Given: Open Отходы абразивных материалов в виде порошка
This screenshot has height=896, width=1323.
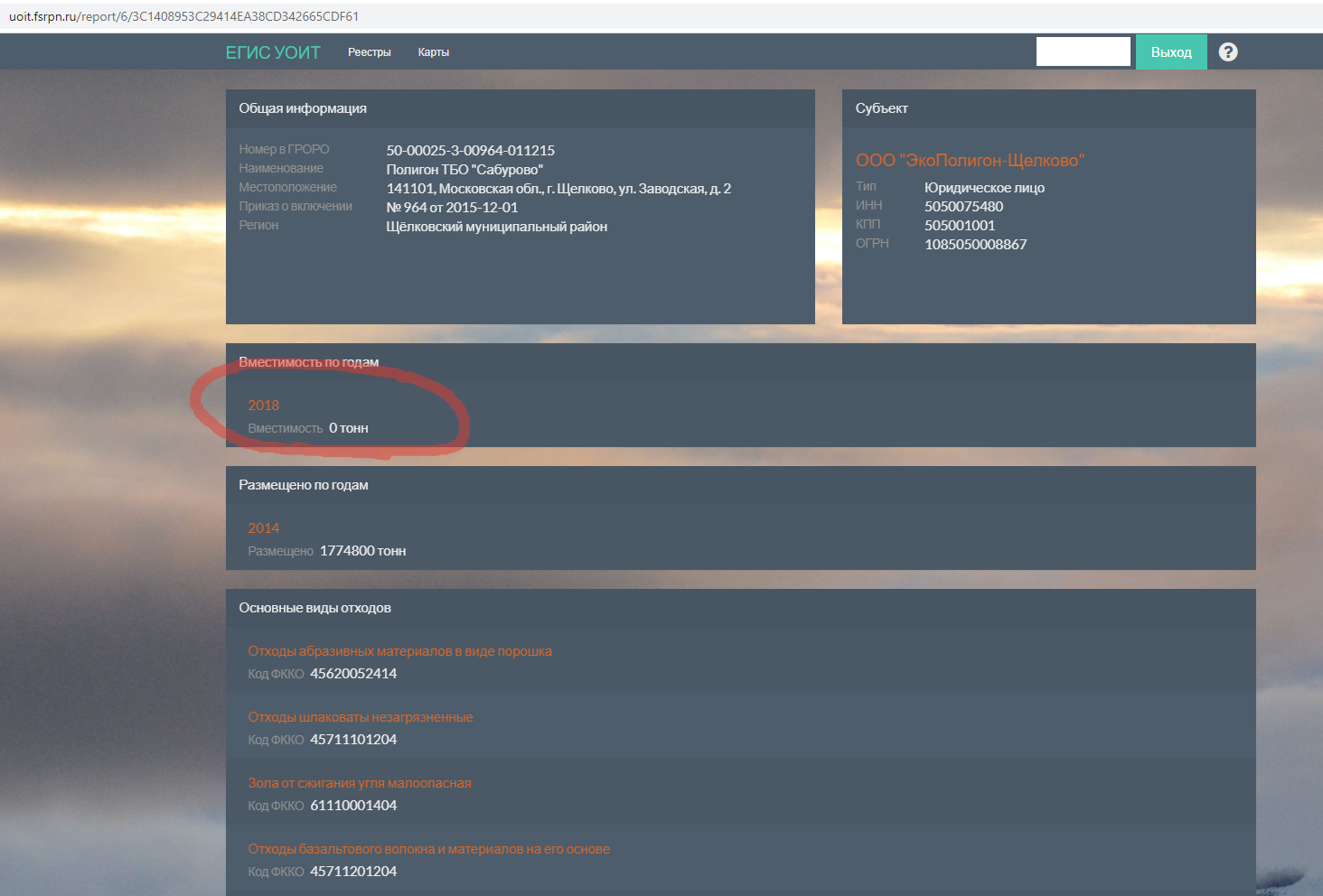Looking at the screenshot, I should coord(399,651).
